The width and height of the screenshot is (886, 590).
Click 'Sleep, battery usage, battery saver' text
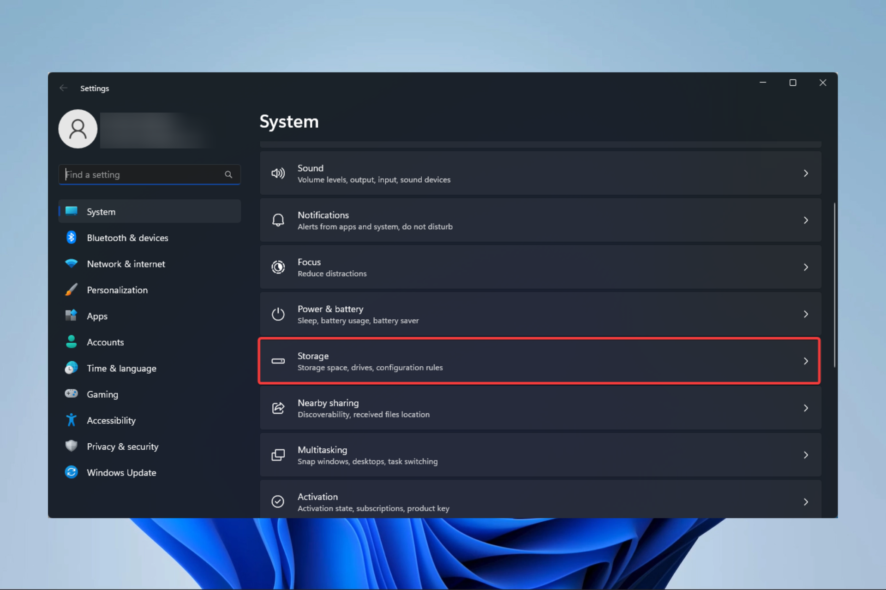(358, 320)
